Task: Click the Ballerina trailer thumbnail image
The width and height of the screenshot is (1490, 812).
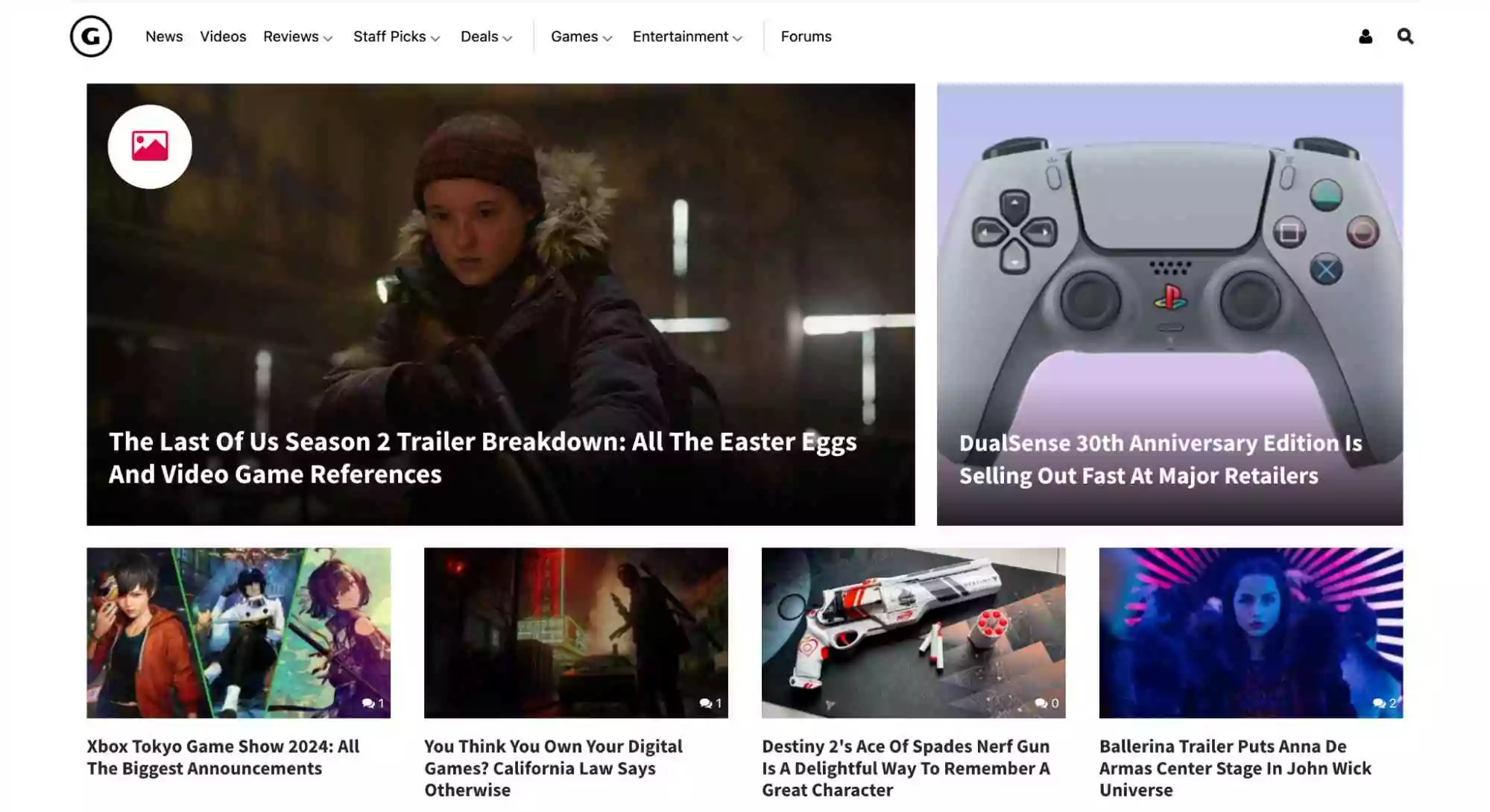Action: [x=1250, y=633]
